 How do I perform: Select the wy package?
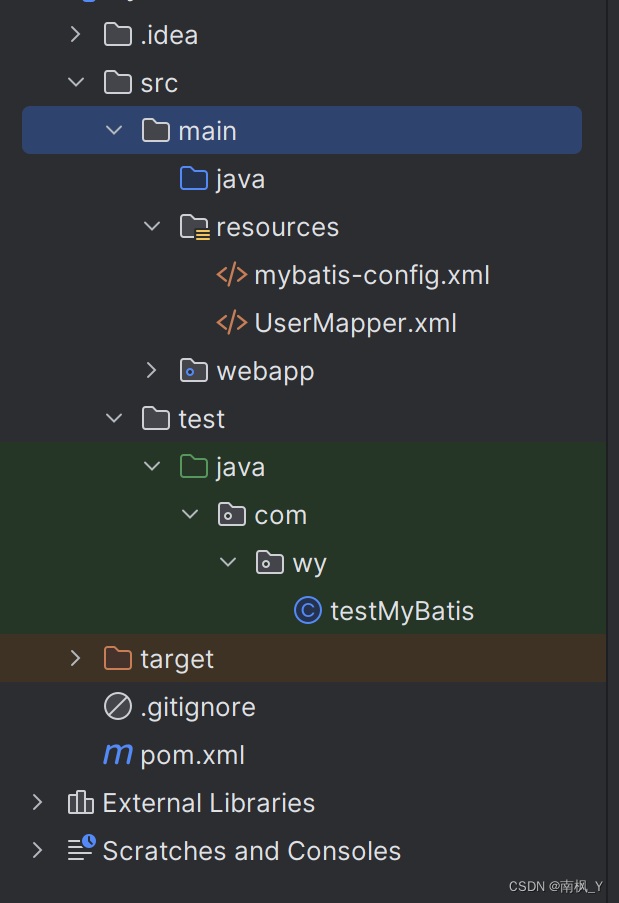click(x=309, y=563)
